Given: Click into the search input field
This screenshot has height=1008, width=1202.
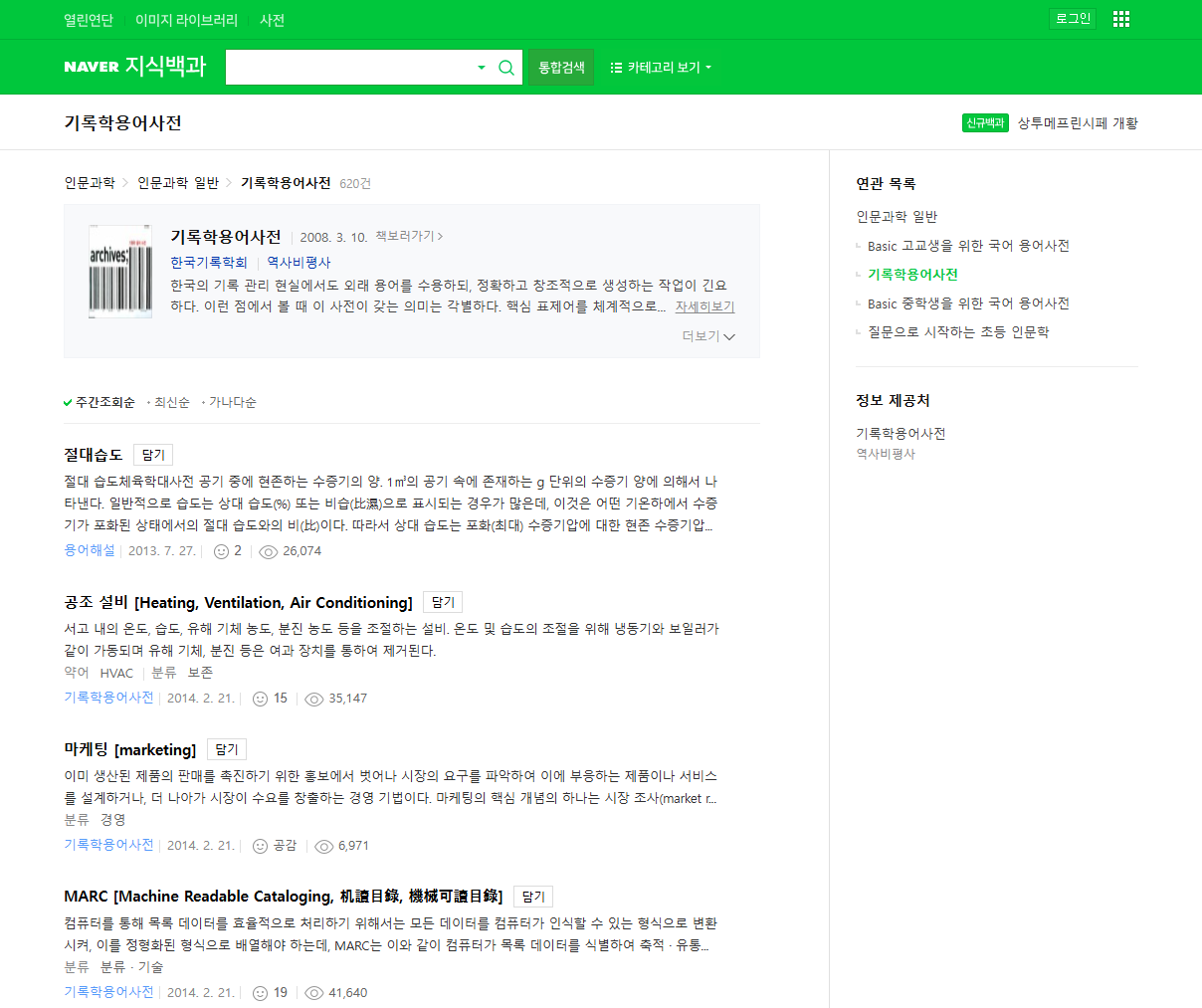Looking at the screenshot, I should (348, 68).
